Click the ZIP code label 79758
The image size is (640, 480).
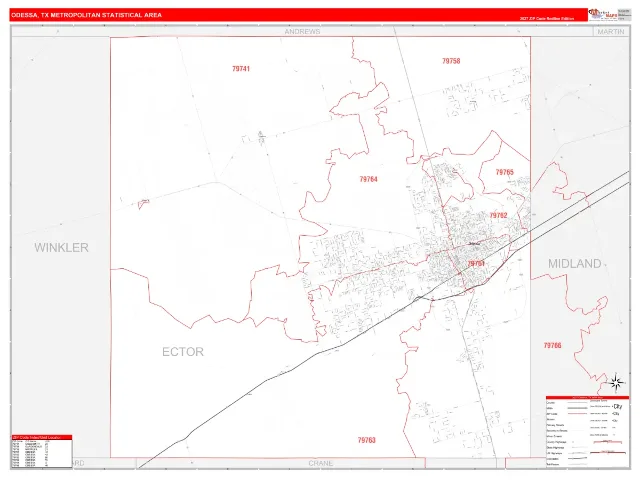(451, 61)
